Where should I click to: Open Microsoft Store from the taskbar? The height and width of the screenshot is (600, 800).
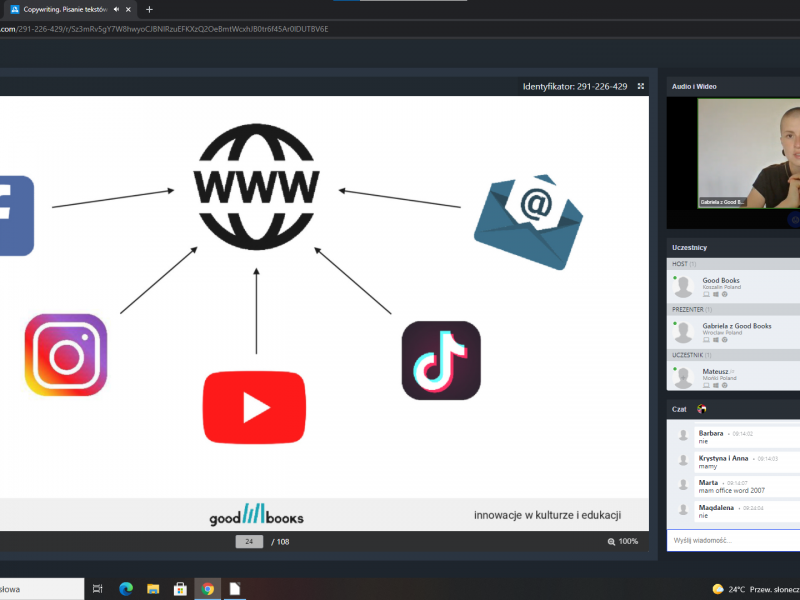pyautogui.click(x=180, y=589)
